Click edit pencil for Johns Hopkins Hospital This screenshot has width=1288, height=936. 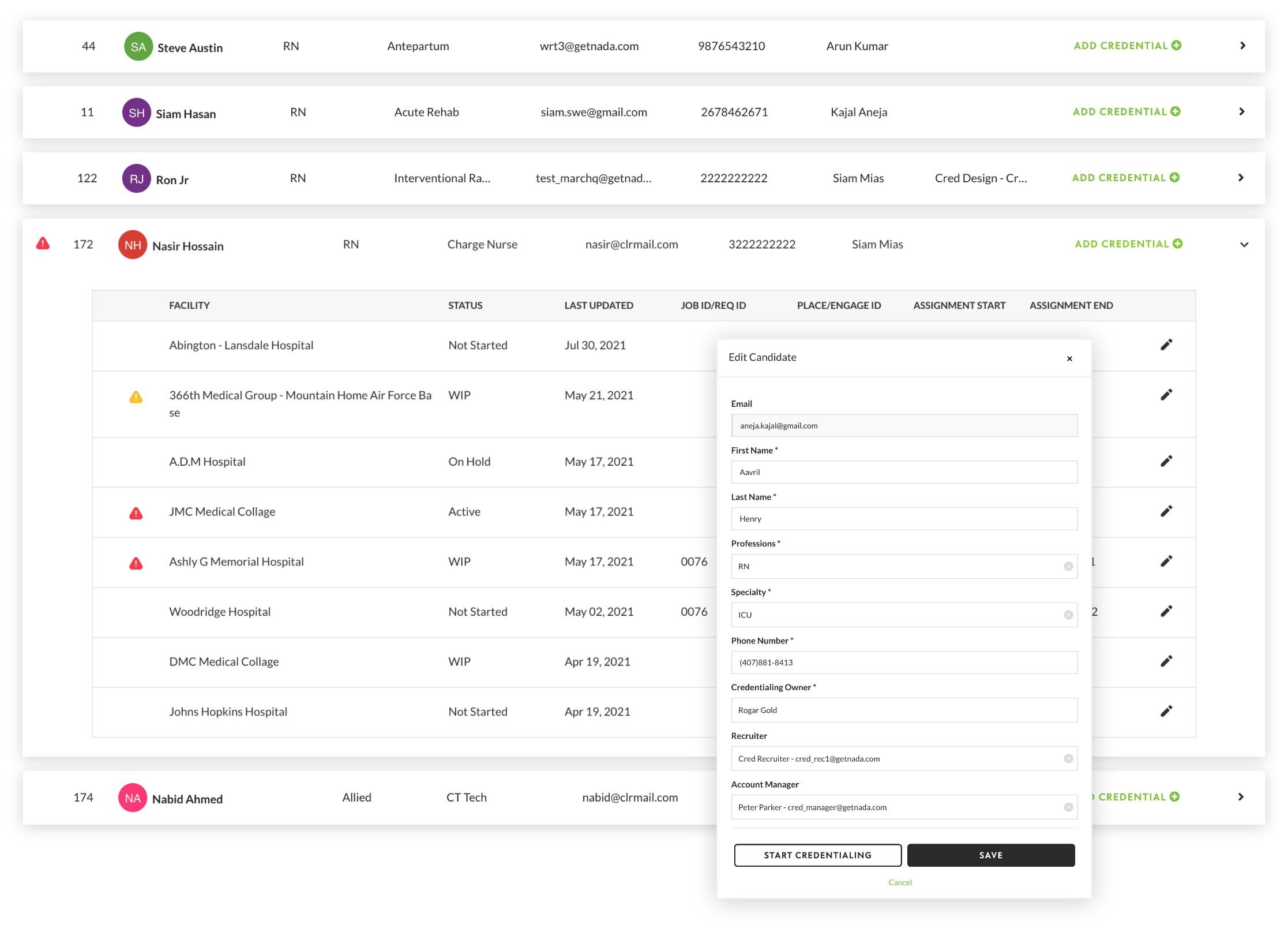[x=1166, y=711]
